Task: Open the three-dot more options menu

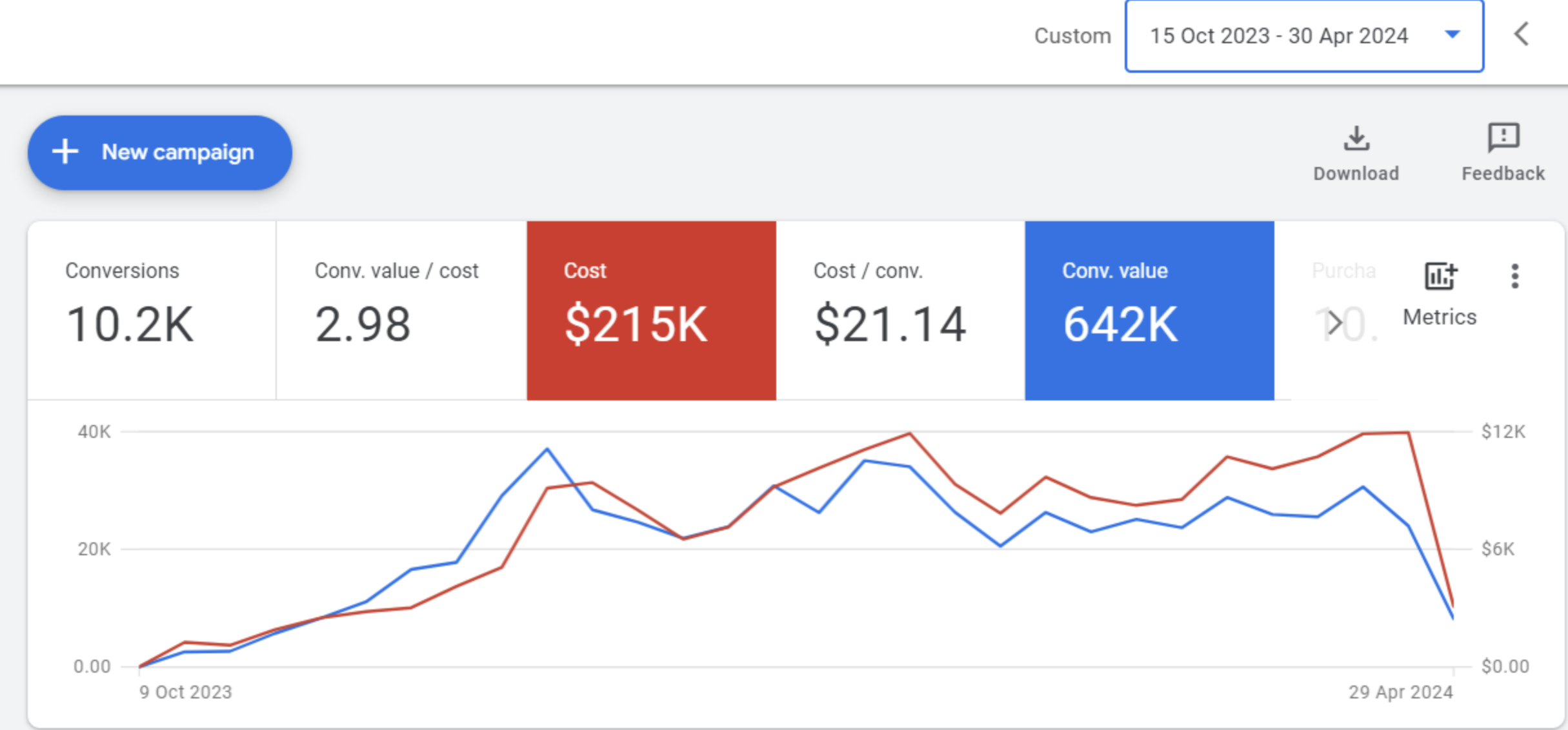Action: 1514,277
